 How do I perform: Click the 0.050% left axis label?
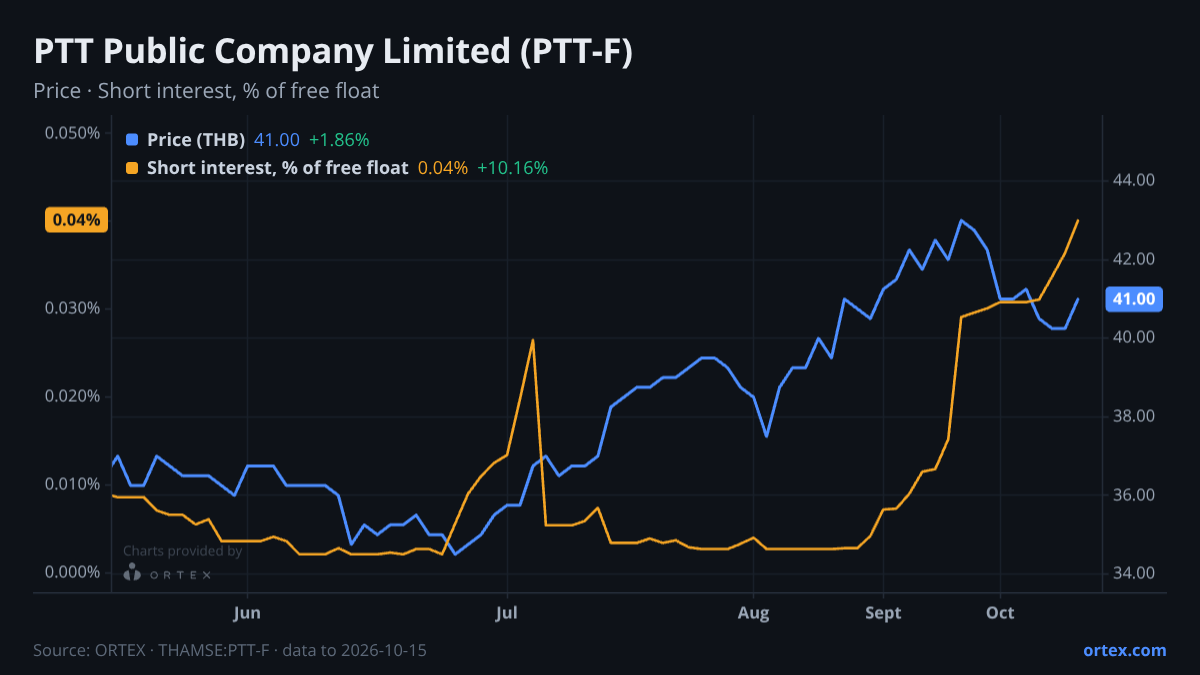coord(72,133)
